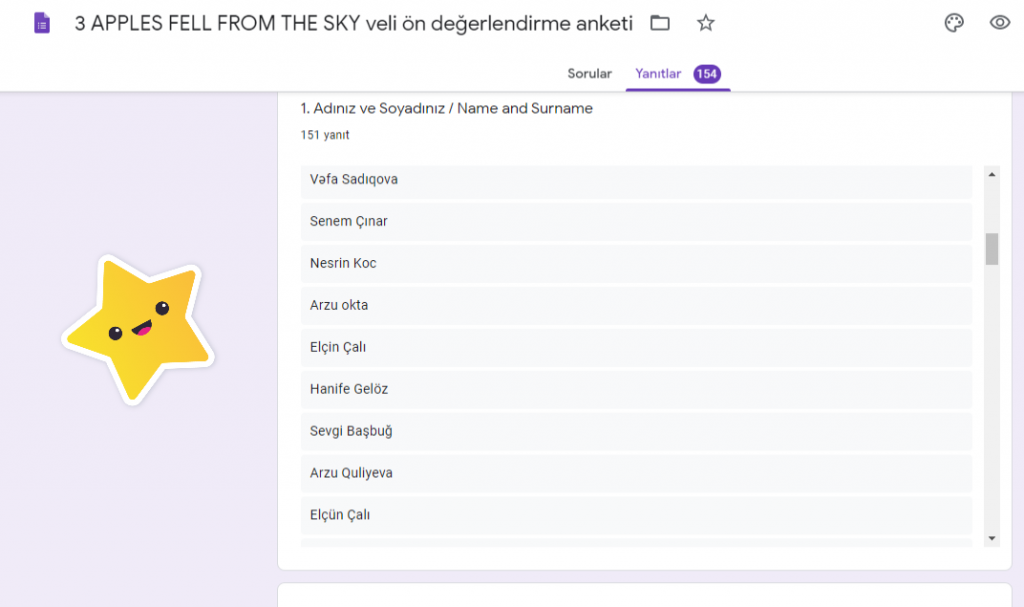The width and height of the screenshot is (1024, 607).
Task: Click the Nesrin Koc response row
Action: coord(636,264)
